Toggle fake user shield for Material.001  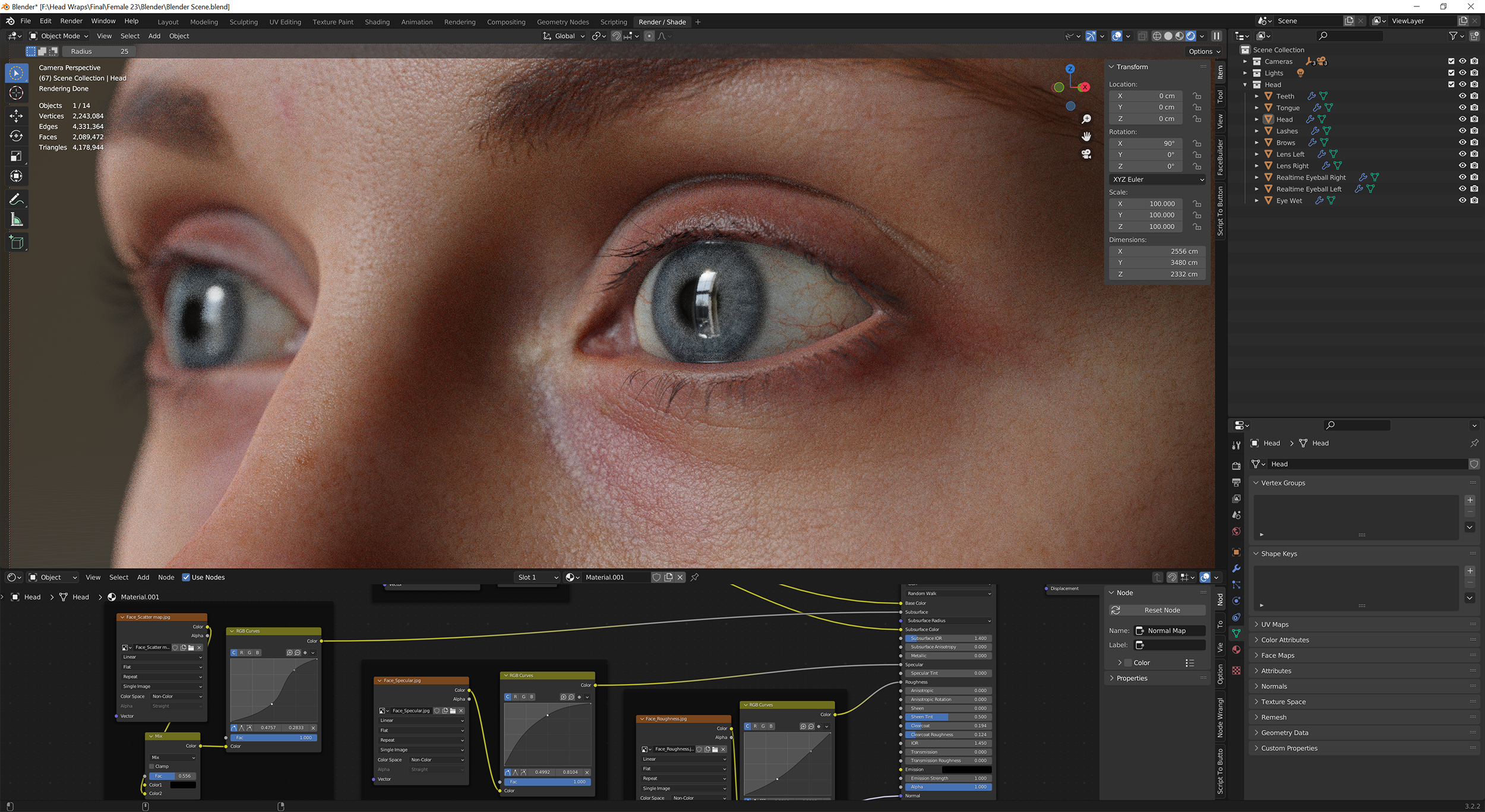click(656, 577)
